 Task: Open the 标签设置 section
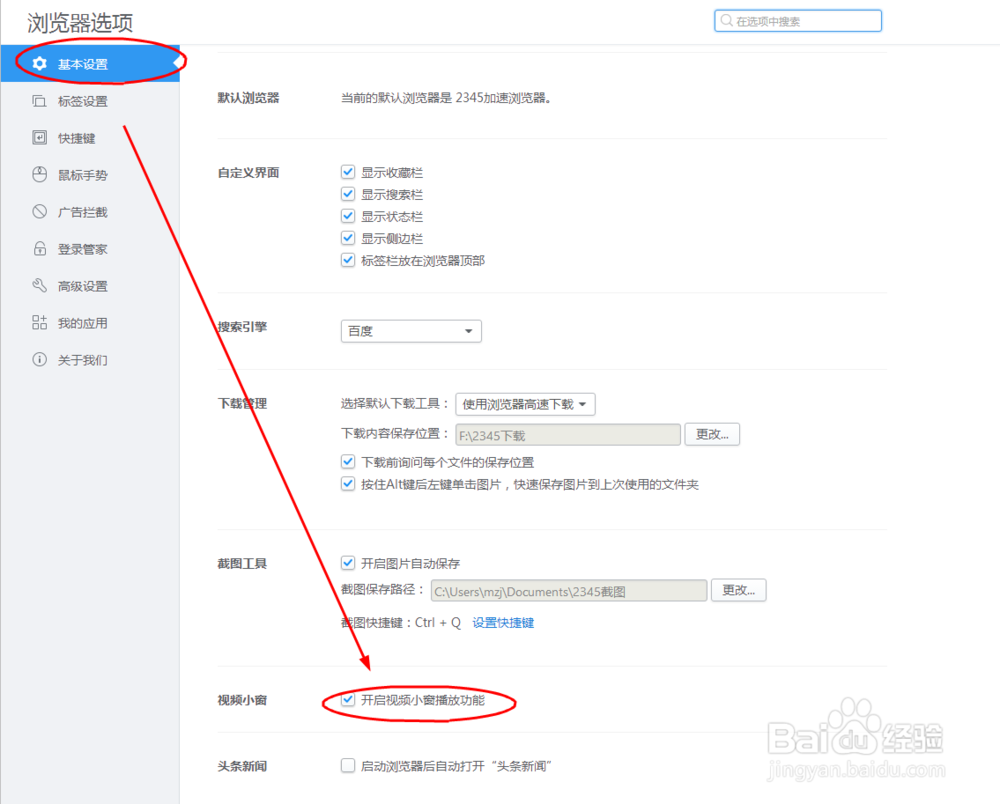click(x=90, y=101)
